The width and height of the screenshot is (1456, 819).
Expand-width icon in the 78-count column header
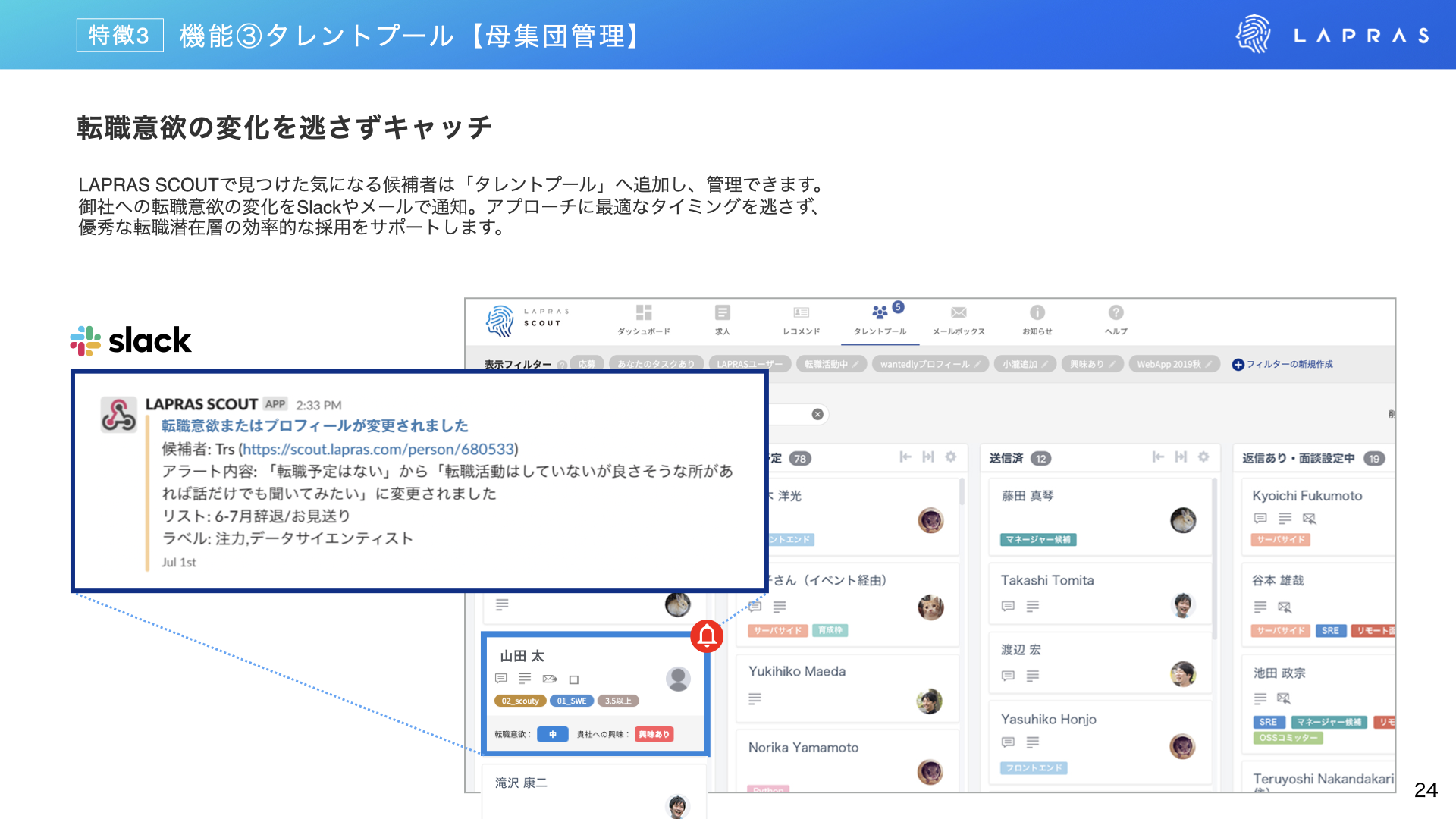[x=928, y=457]
